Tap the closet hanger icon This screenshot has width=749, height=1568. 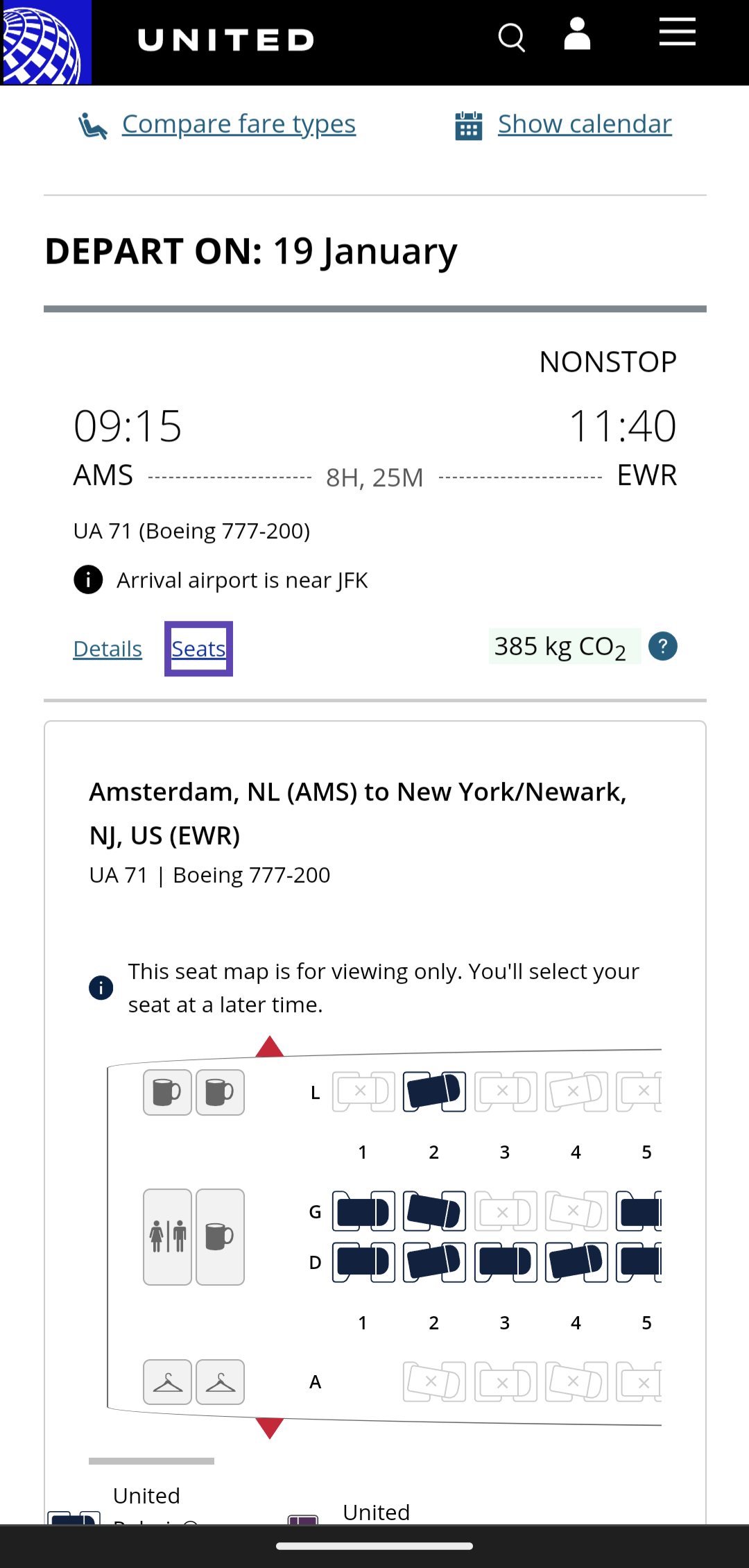click(x=168, y=1382)
